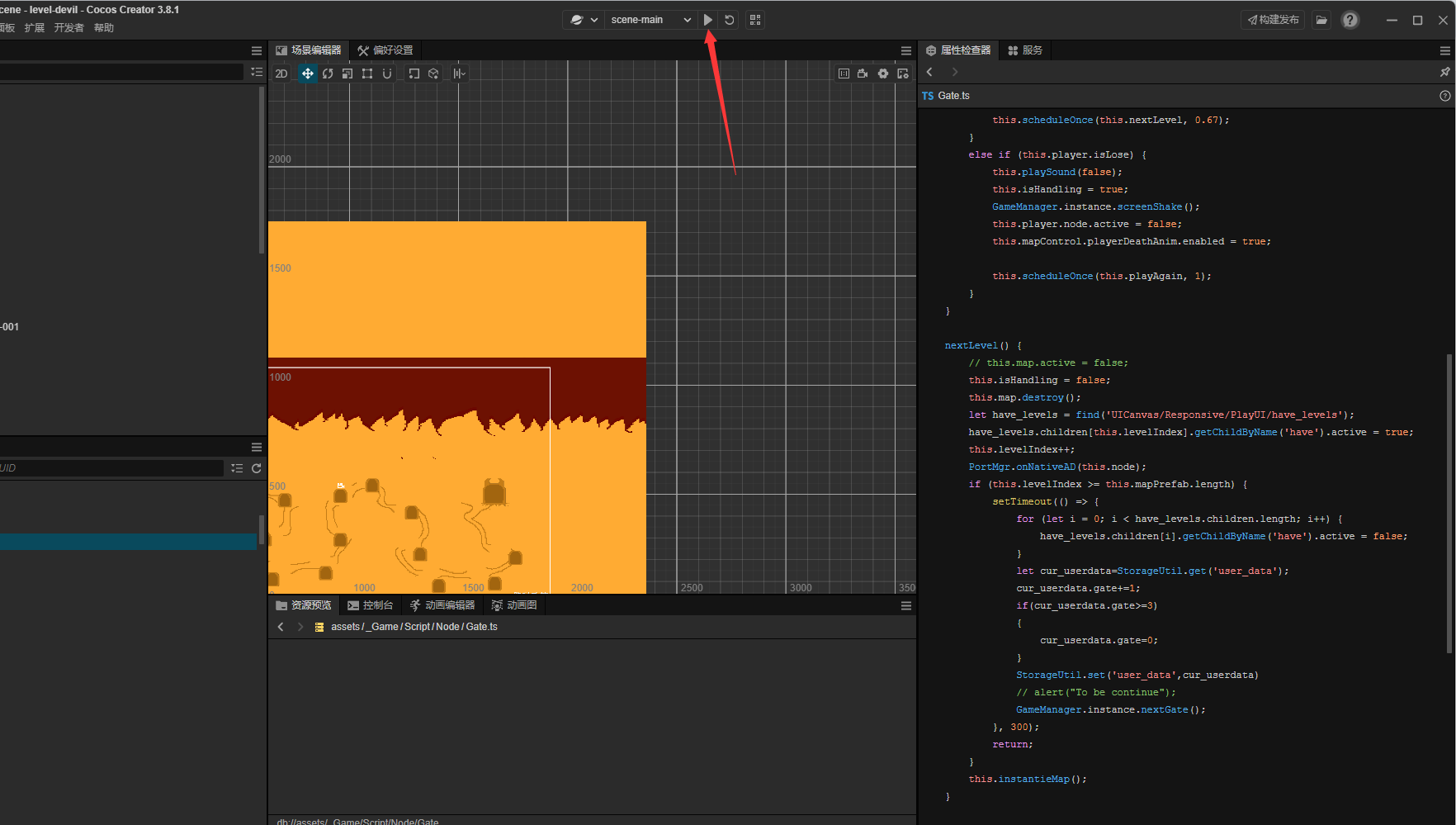Toggle the snap magnet tool
Image resolution: width=1456 pixels, height=825 pixels.
coord(387,73)
